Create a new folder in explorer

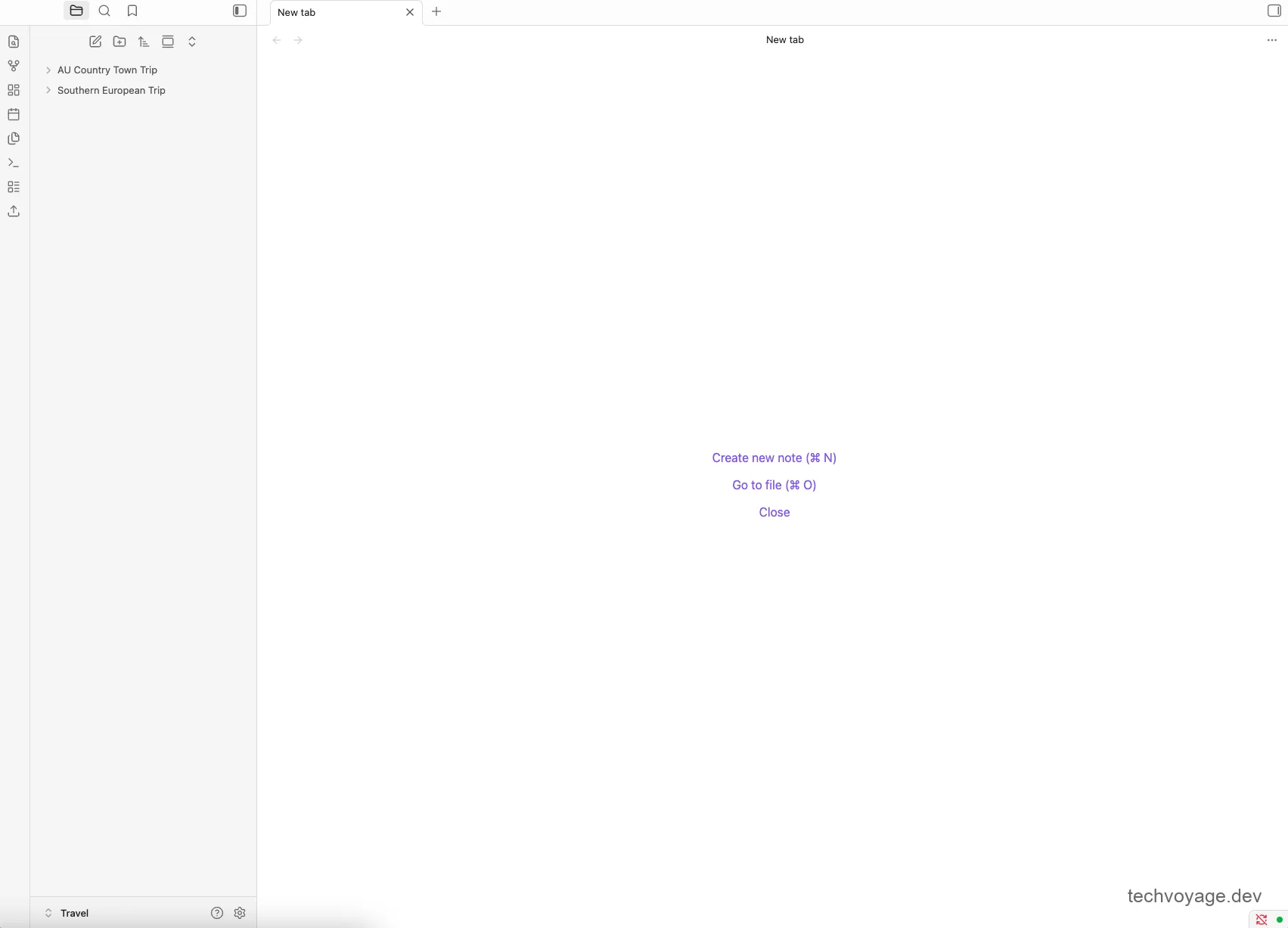coord(119,42)
